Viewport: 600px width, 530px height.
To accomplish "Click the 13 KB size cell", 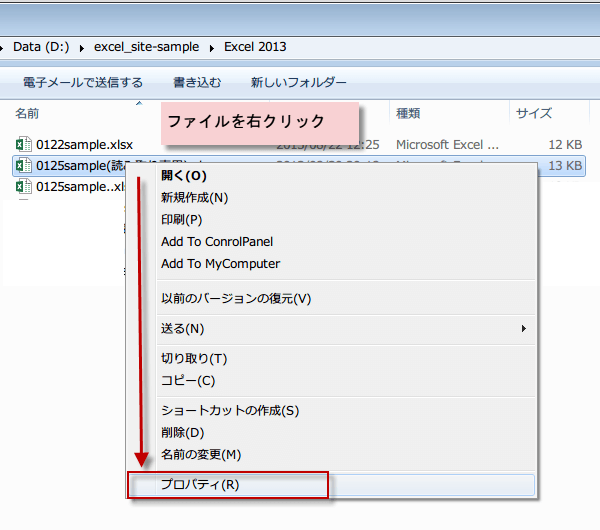I will pyautogui.click(x=565, y=166).
